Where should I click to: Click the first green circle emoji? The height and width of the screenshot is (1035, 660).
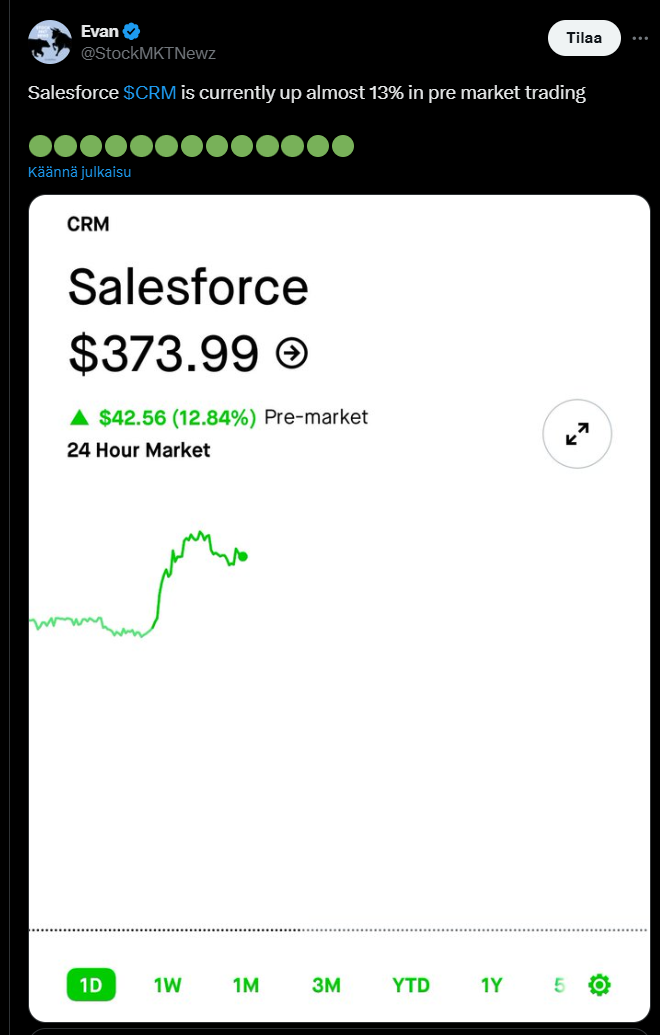click(x=40, y=146)
